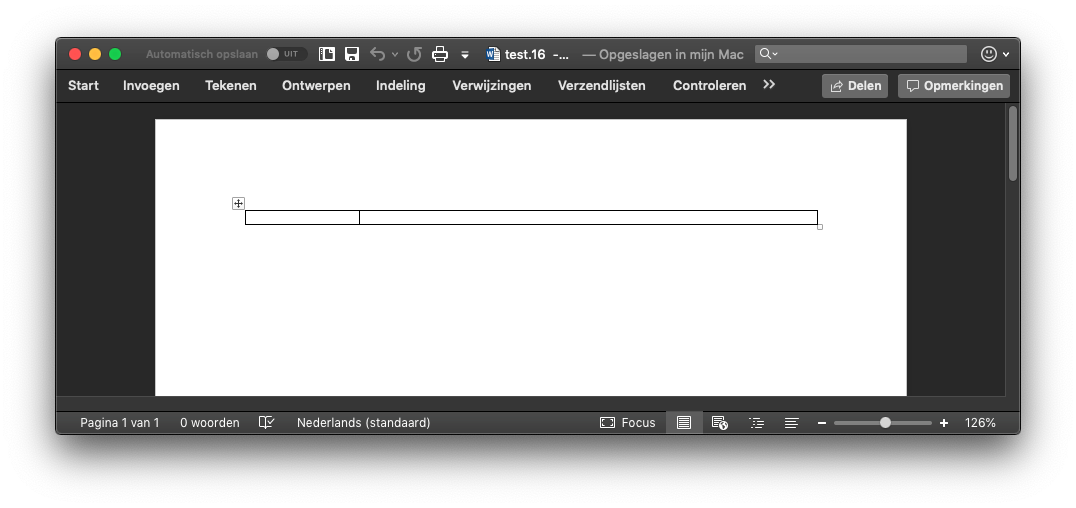Open the smiley feedback icon

989,54
